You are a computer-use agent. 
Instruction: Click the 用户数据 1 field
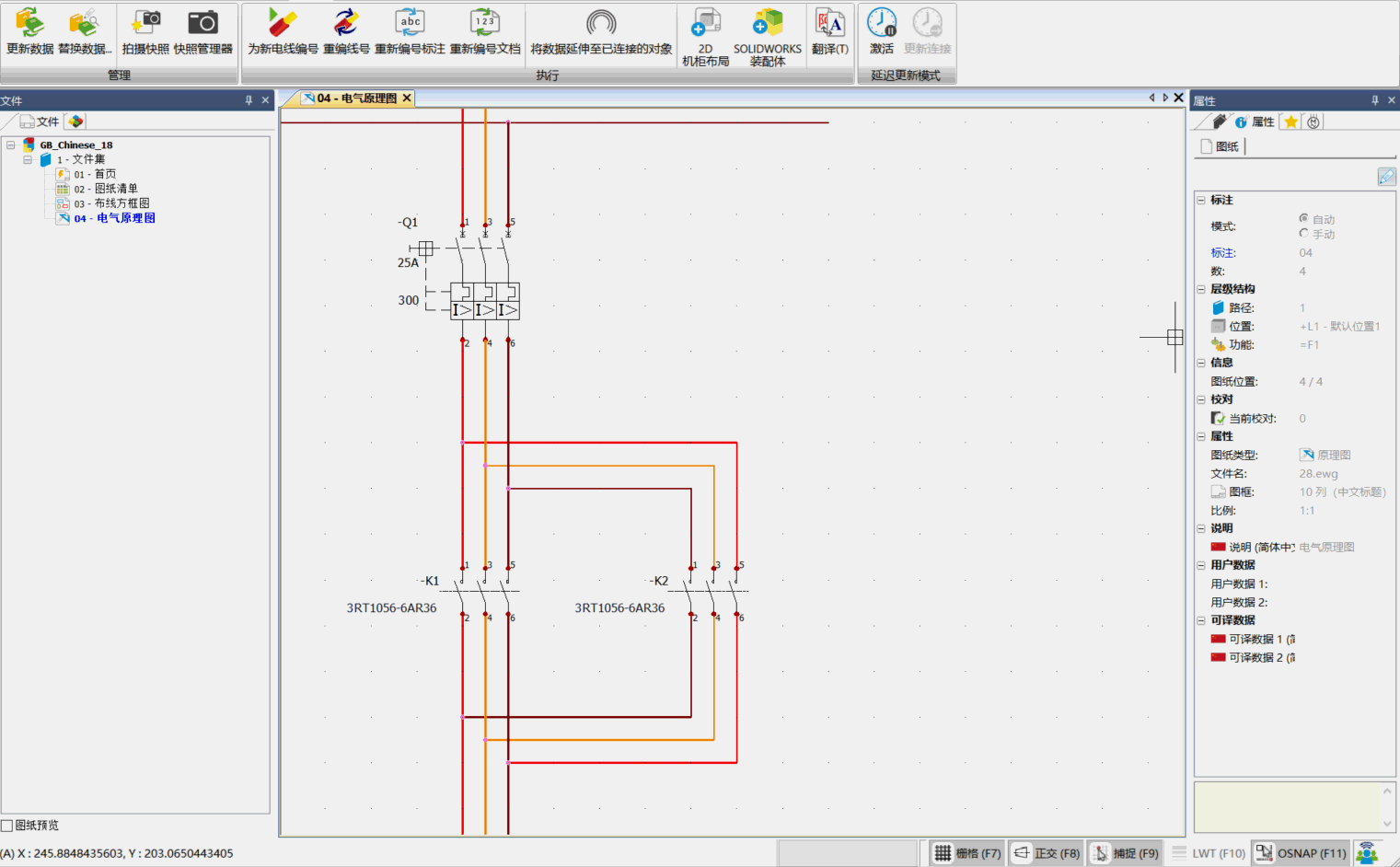pos(1344,584)
